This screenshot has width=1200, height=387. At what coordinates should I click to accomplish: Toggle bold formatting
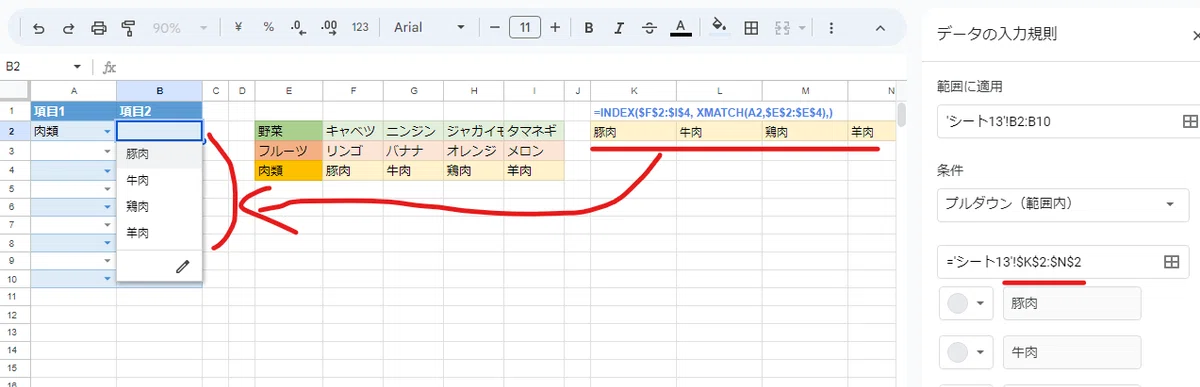pyautogui.click(x=589, y=28)
